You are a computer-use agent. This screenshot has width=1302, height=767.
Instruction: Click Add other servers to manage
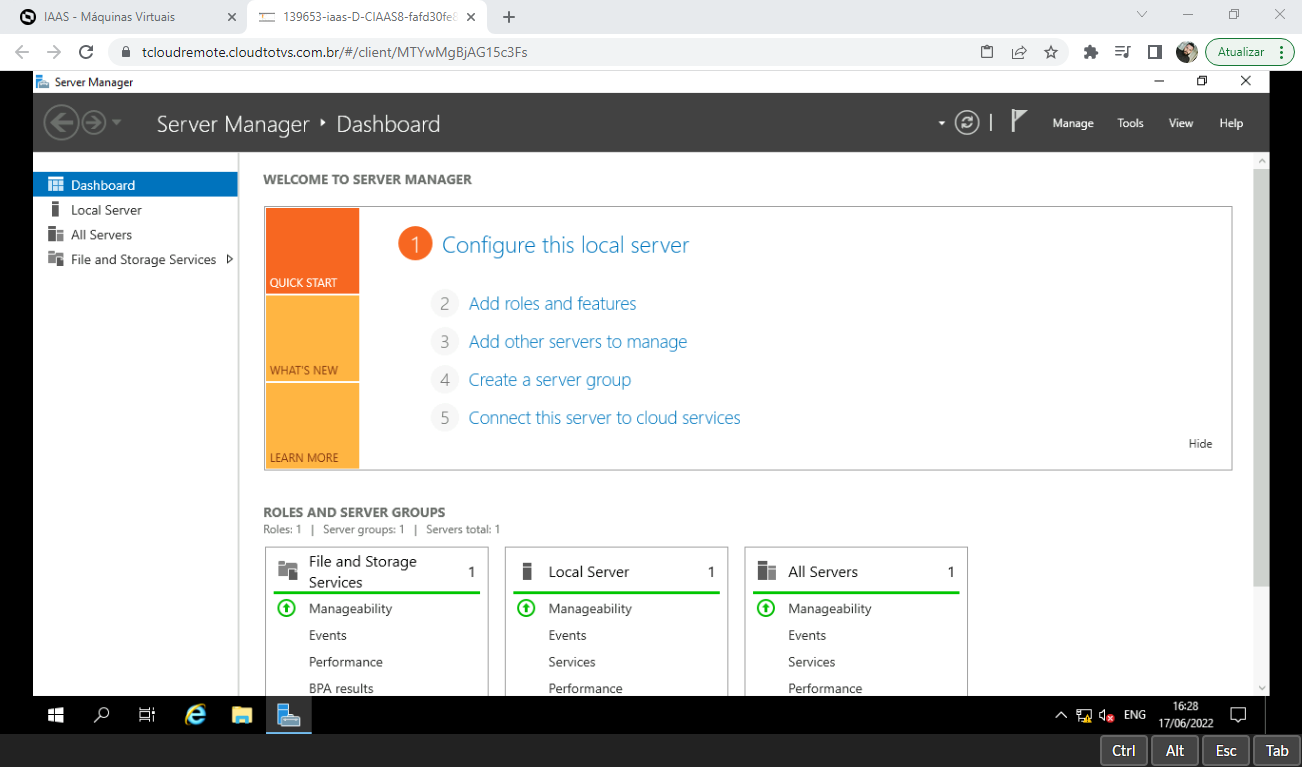pyautogui.click(x=578, y=342)
